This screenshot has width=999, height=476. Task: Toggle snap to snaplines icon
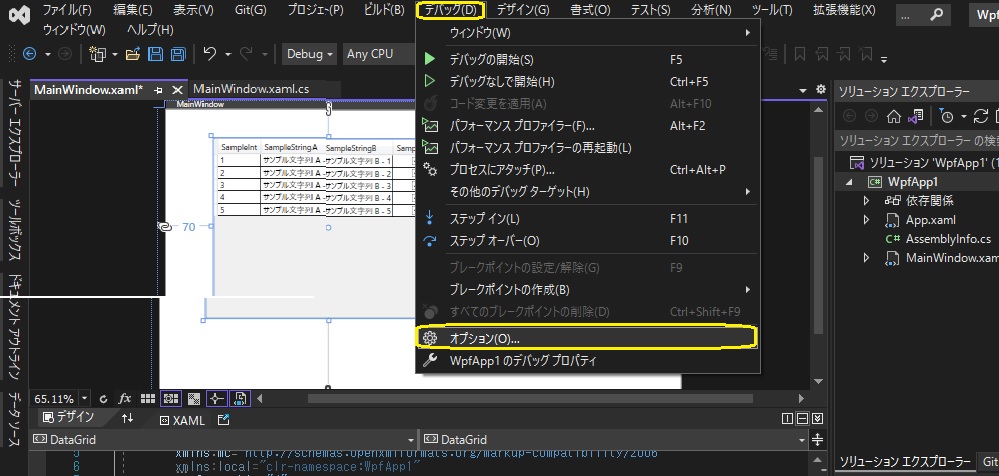[216, 398]
